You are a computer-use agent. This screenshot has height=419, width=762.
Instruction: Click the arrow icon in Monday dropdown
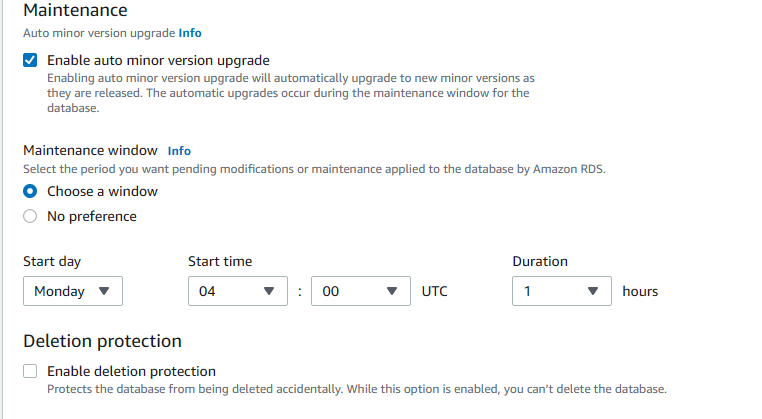pos(105,291)
